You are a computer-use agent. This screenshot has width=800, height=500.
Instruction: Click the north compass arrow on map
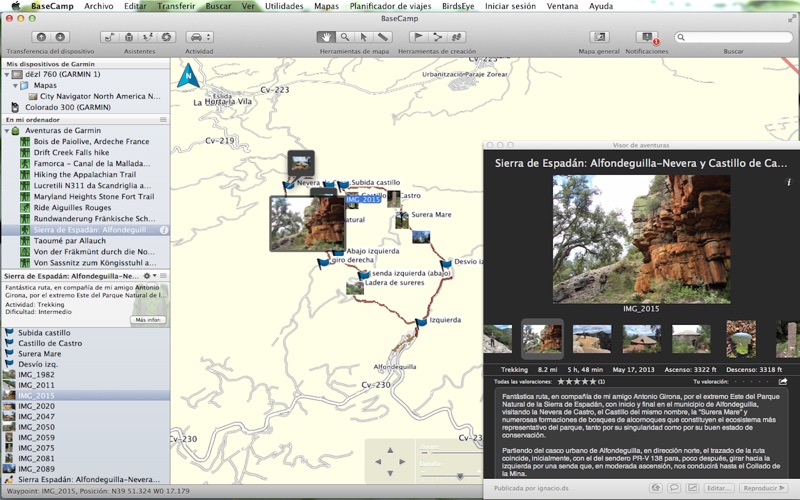point(188,76)
